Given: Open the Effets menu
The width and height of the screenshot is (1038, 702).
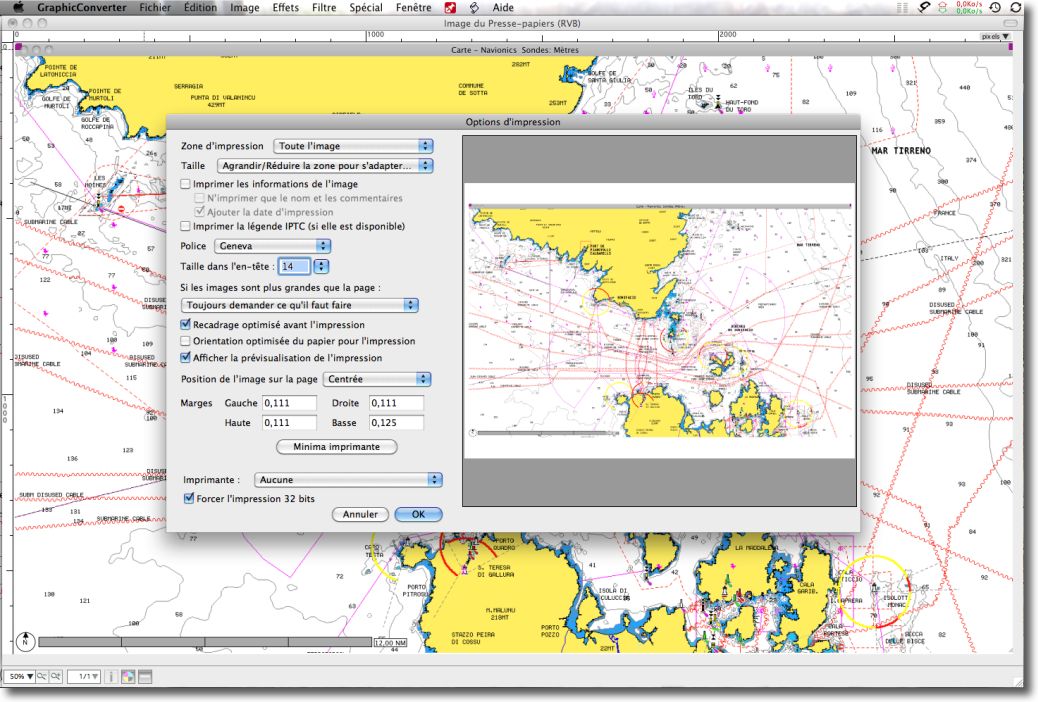Looking at the screenshot, I should (285, 8).
